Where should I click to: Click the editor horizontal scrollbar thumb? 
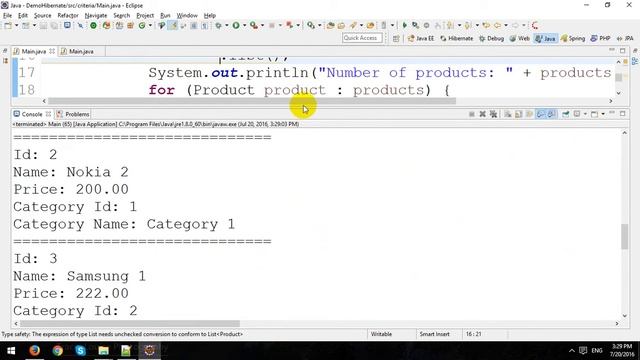tap(252, 101)
